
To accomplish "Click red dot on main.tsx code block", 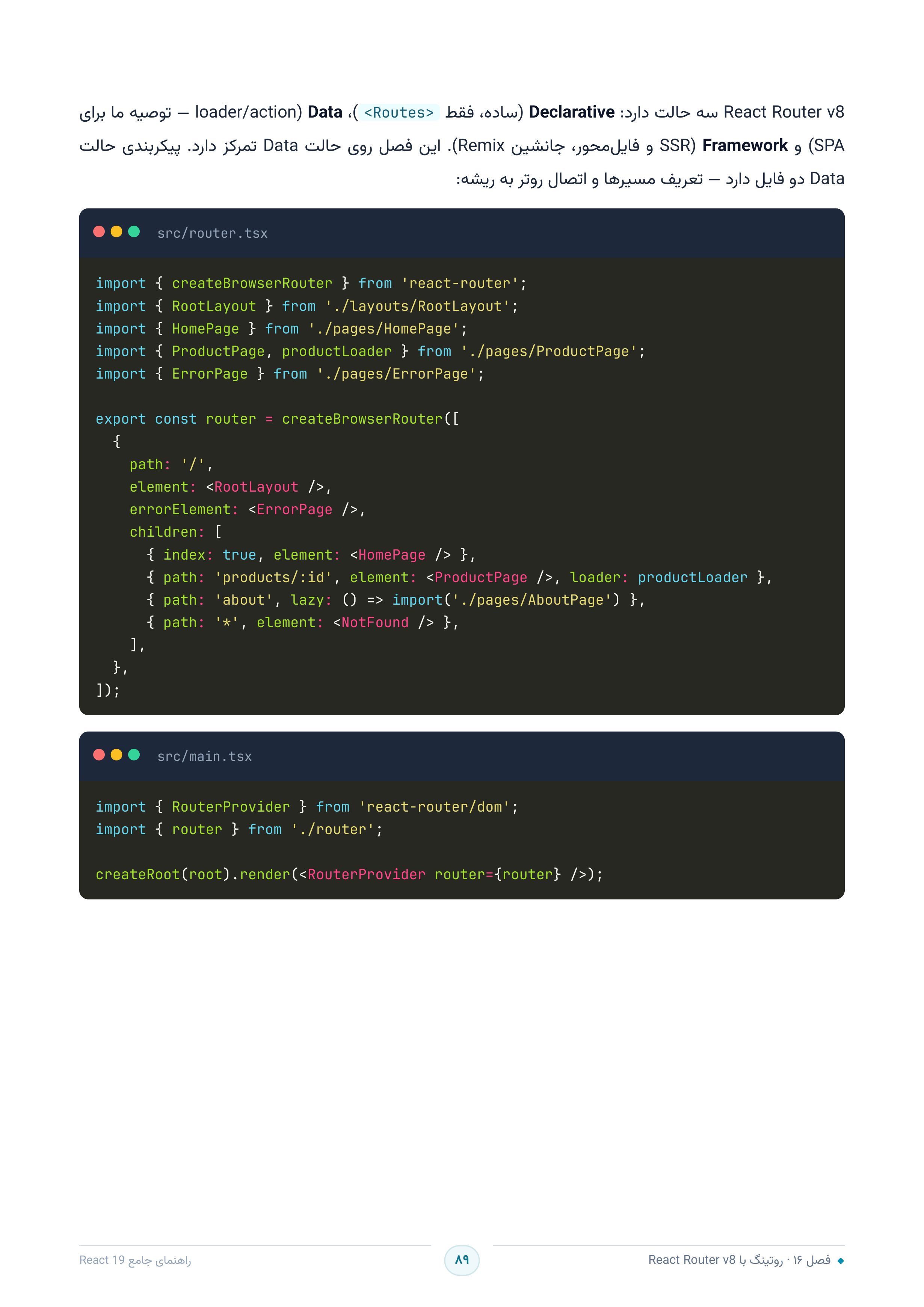I will tap(99, 755).
